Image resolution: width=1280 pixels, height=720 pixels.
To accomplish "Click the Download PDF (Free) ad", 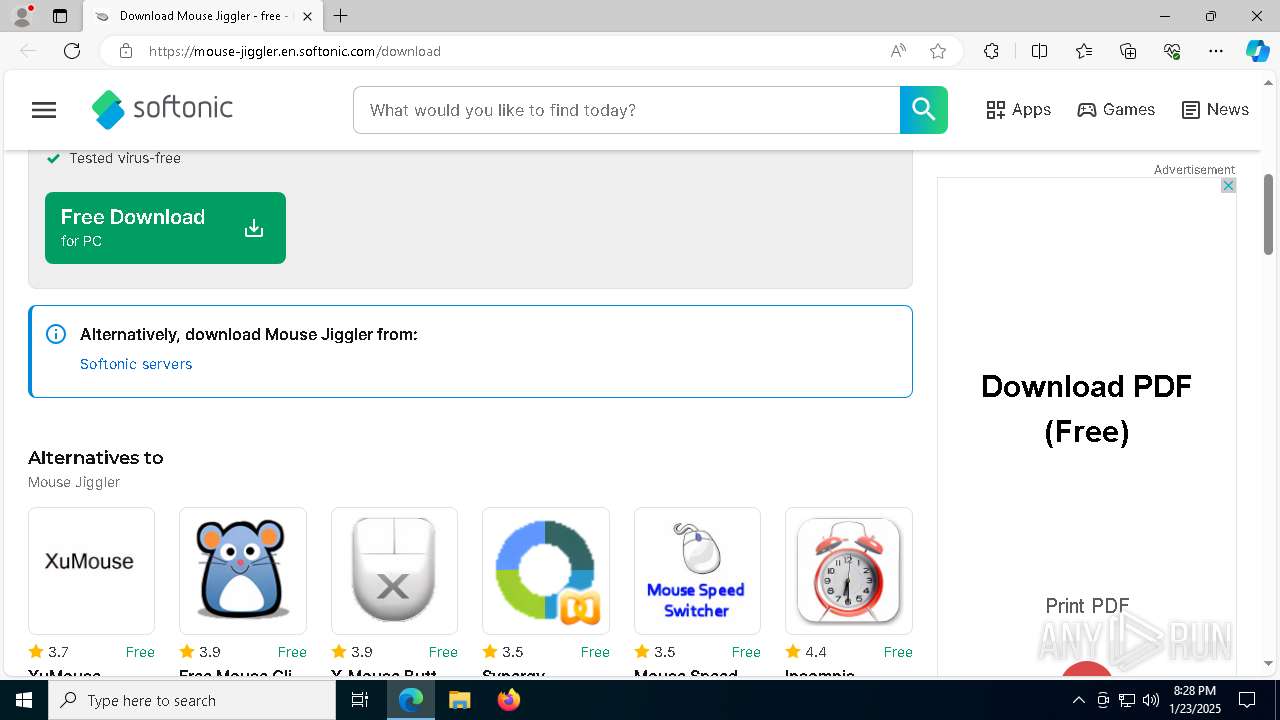I will [x=1086, y=409].
